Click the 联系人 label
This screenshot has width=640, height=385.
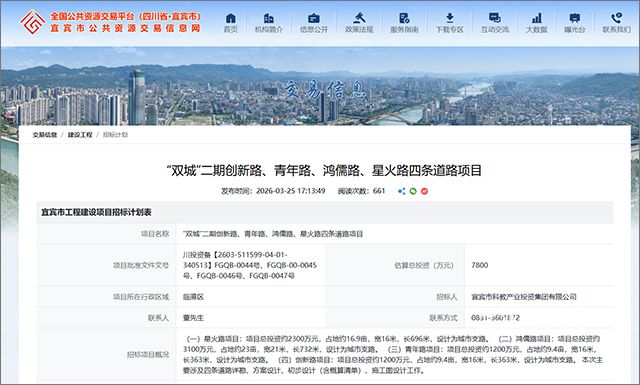tap(158, 318)
